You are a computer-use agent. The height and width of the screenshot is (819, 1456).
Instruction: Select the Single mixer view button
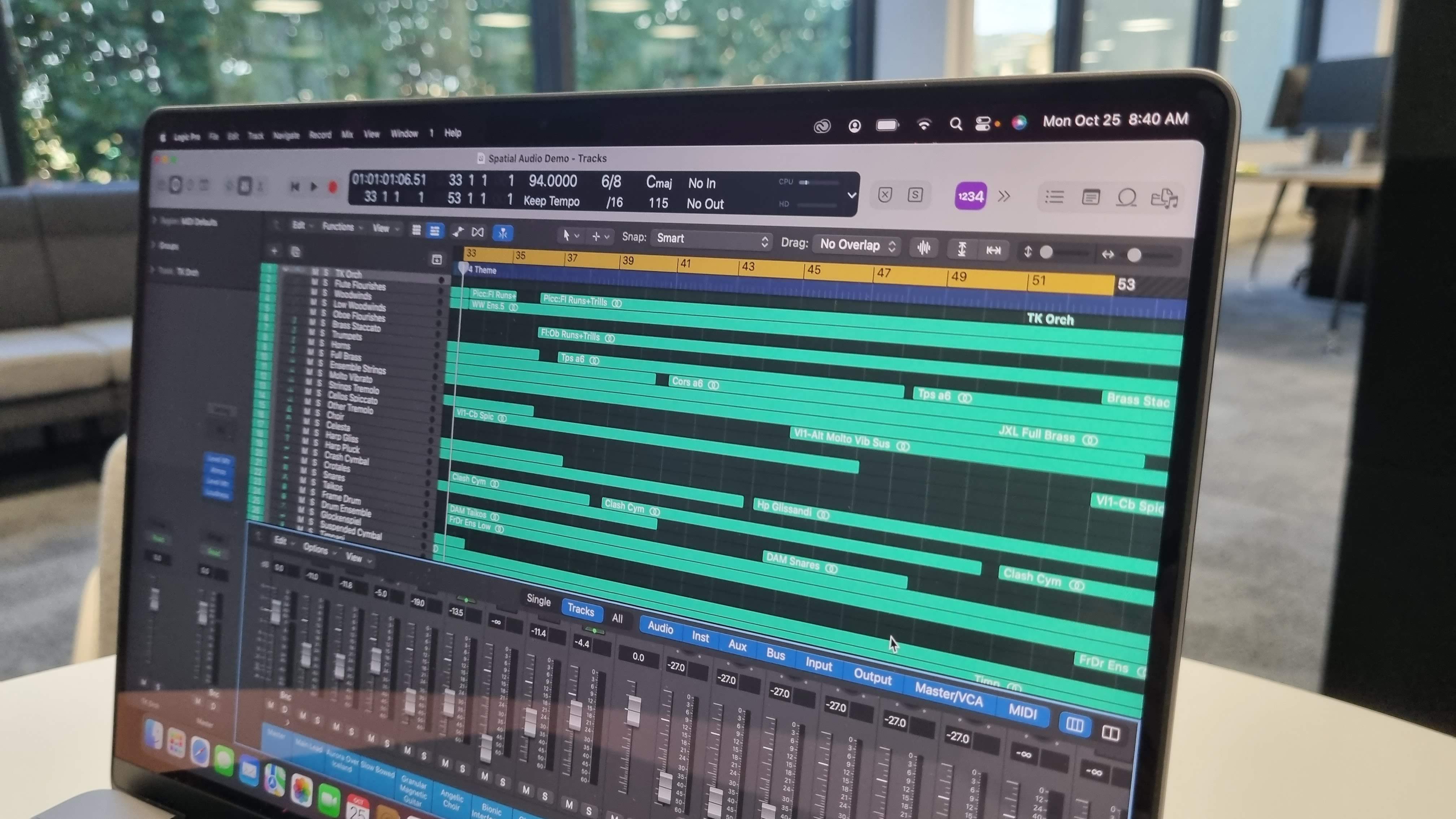point(538,600)
